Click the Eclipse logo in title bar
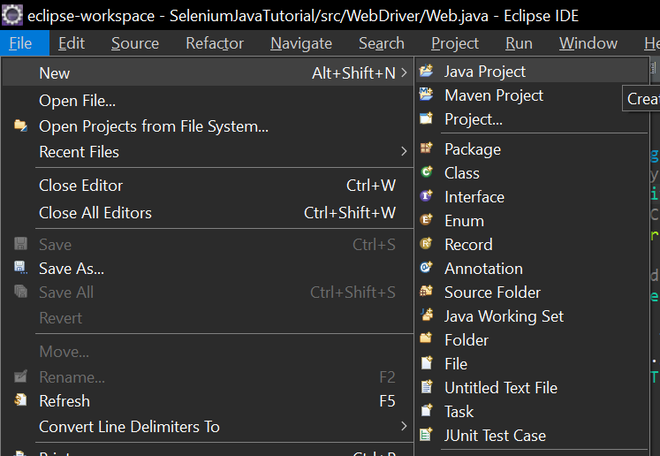Viewport: 660px width, 456px height. click(x=13, y=16)
